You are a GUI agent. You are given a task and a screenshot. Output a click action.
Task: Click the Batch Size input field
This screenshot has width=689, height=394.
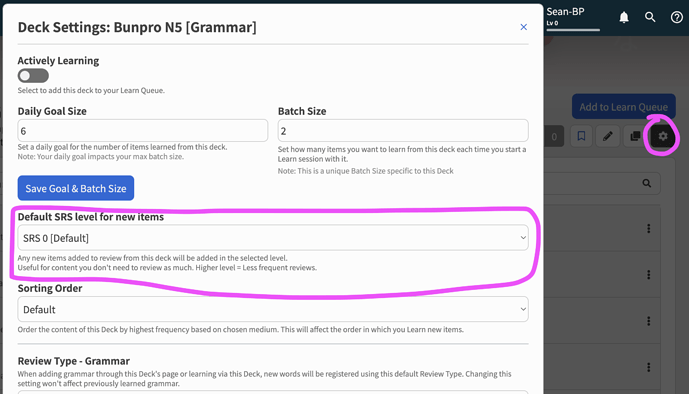403,130
